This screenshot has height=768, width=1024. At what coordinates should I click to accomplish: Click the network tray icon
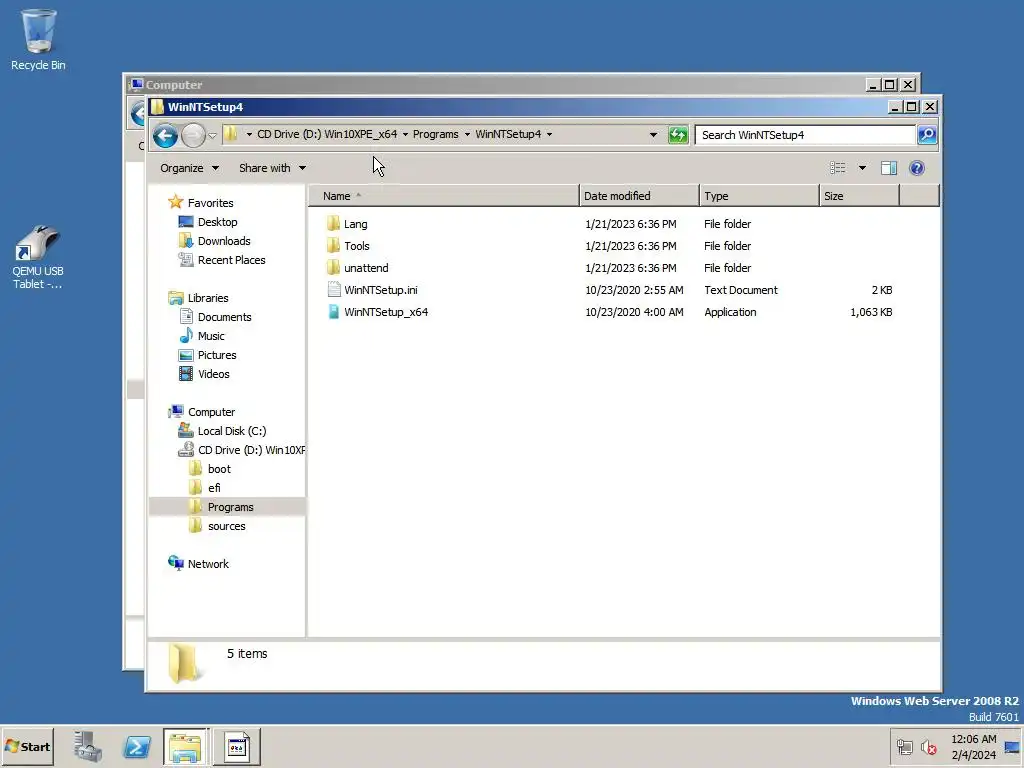click(904, 747)
